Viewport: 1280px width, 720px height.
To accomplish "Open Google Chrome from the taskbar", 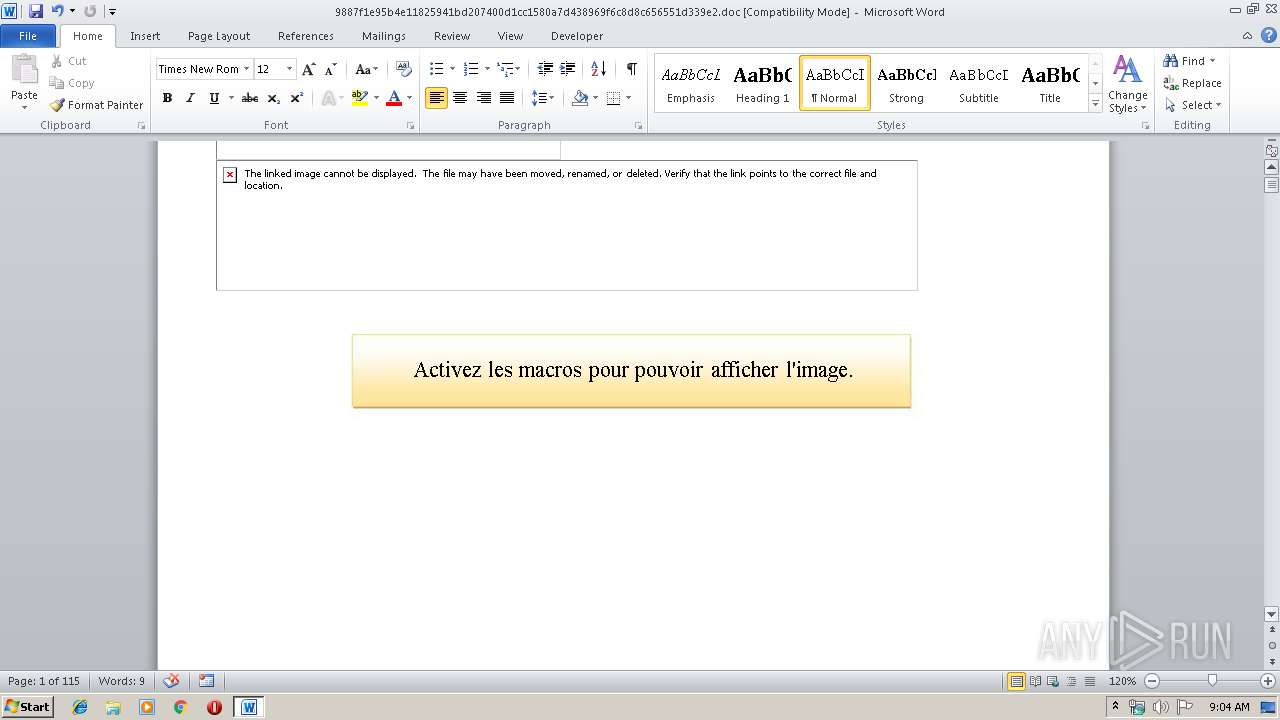I will point(180,707).
